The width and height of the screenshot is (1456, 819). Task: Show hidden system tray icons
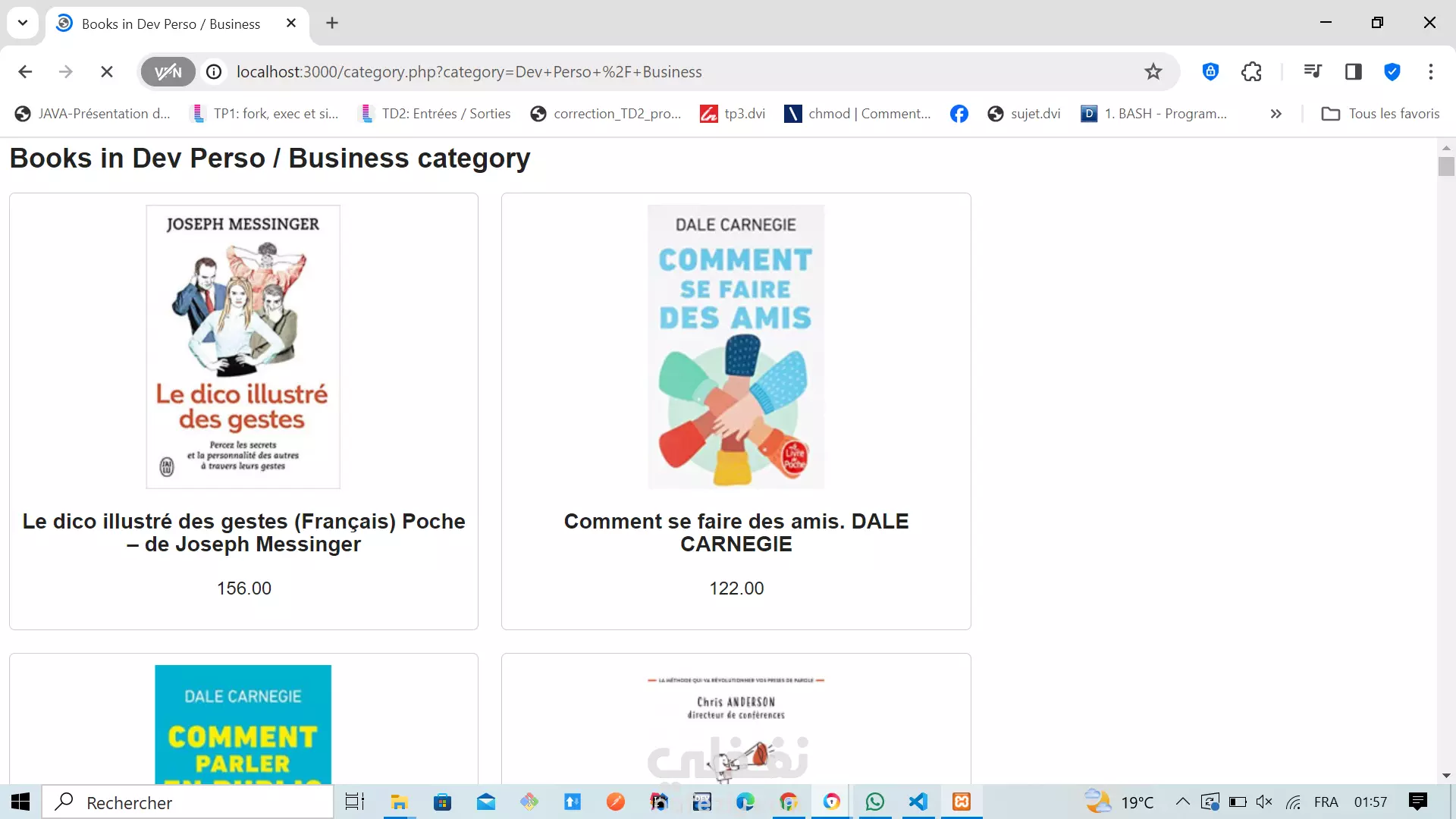(1182, 802)
